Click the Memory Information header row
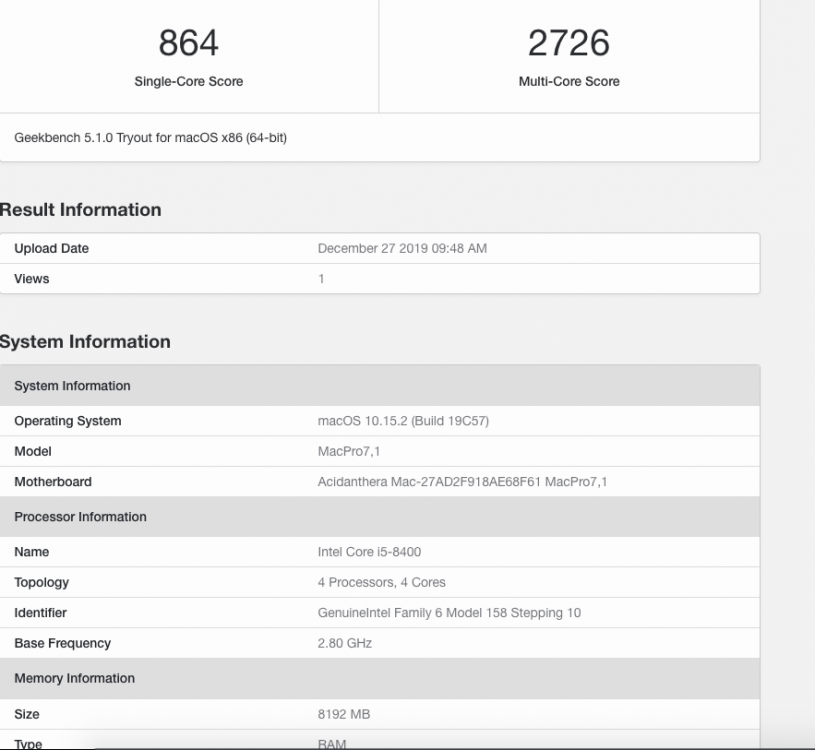The width and height of the screenshot is (815, 750). pyautogui.click(x=379, y=678)
